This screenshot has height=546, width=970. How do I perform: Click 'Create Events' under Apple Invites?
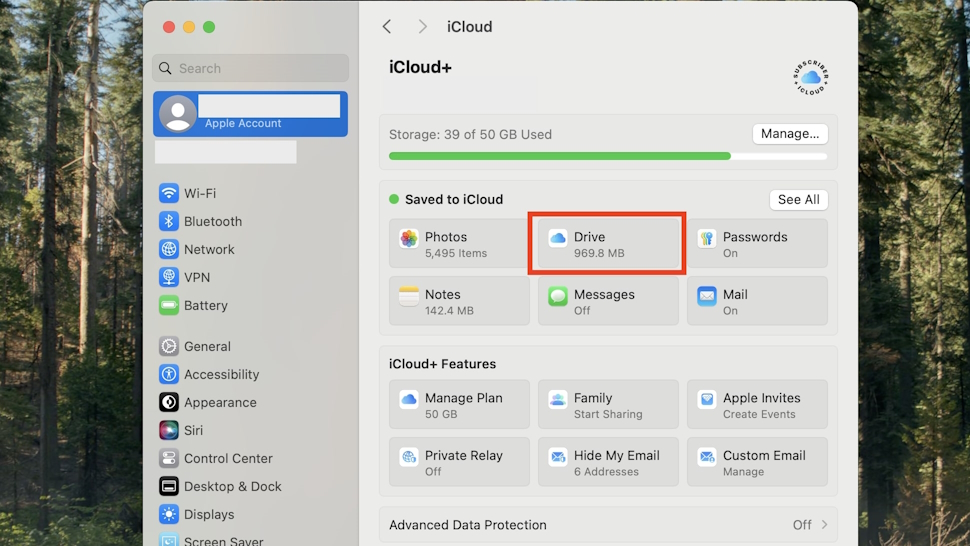(x=759, y=414)
